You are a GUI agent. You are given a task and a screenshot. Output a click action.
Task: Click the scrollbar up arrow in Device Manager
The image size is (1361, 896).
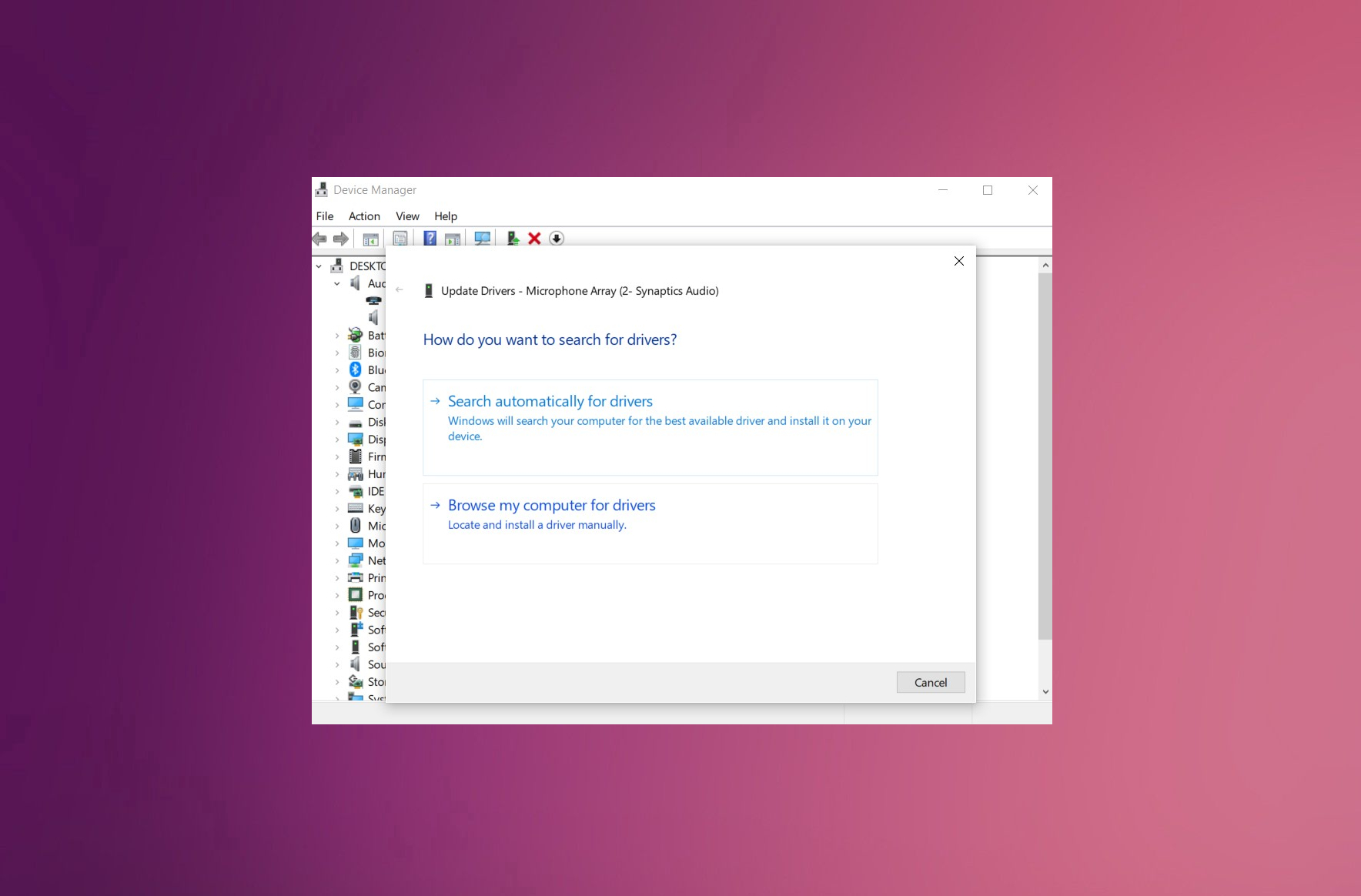click(1045, 265)
